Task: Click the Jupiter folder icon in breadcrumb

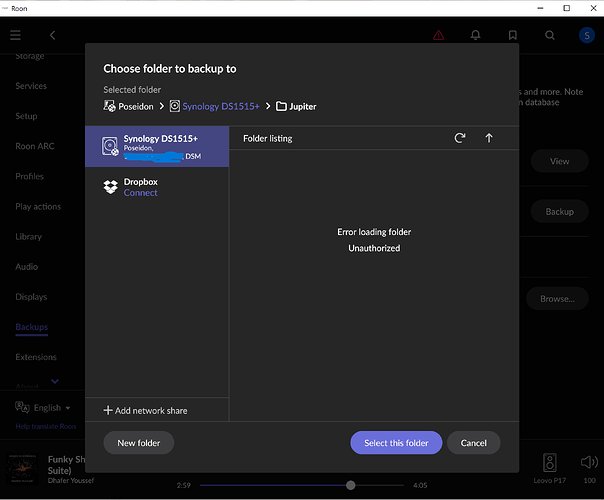Action: click(281, 106)
